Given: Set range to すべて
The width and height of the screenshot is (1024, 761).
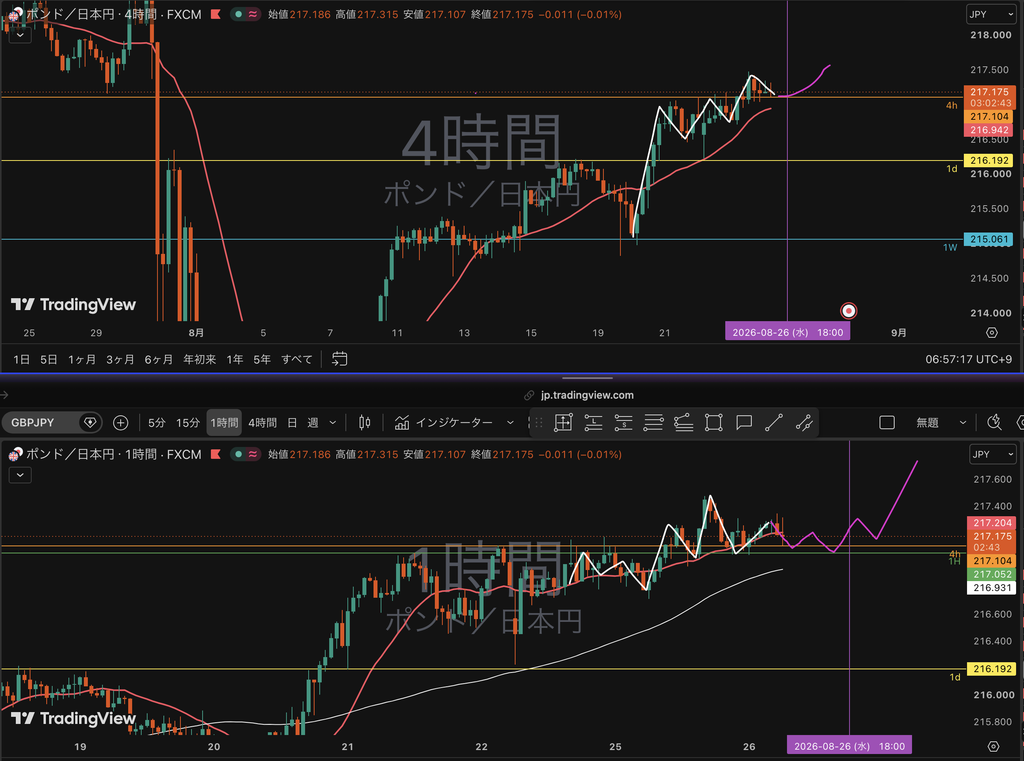Looking at the screenshot, I should point(296,359).
